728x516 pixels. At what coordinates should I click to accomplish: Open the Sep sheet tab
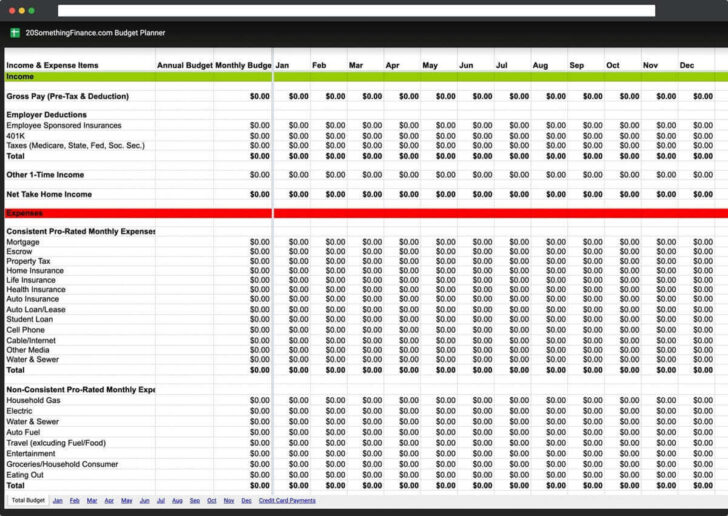194,500
